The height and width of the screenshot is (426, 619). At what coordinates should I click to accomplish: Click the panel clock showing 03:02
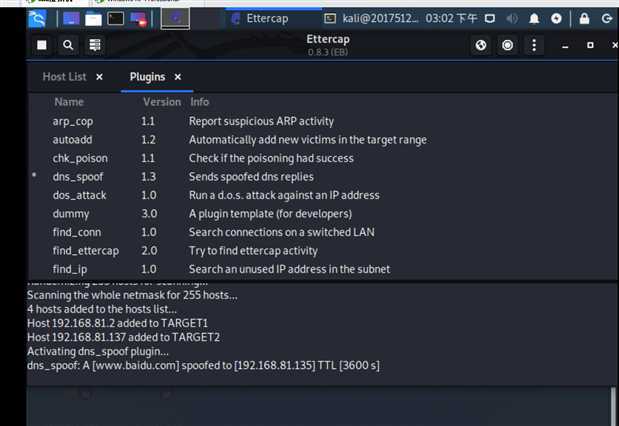(451, 19)
